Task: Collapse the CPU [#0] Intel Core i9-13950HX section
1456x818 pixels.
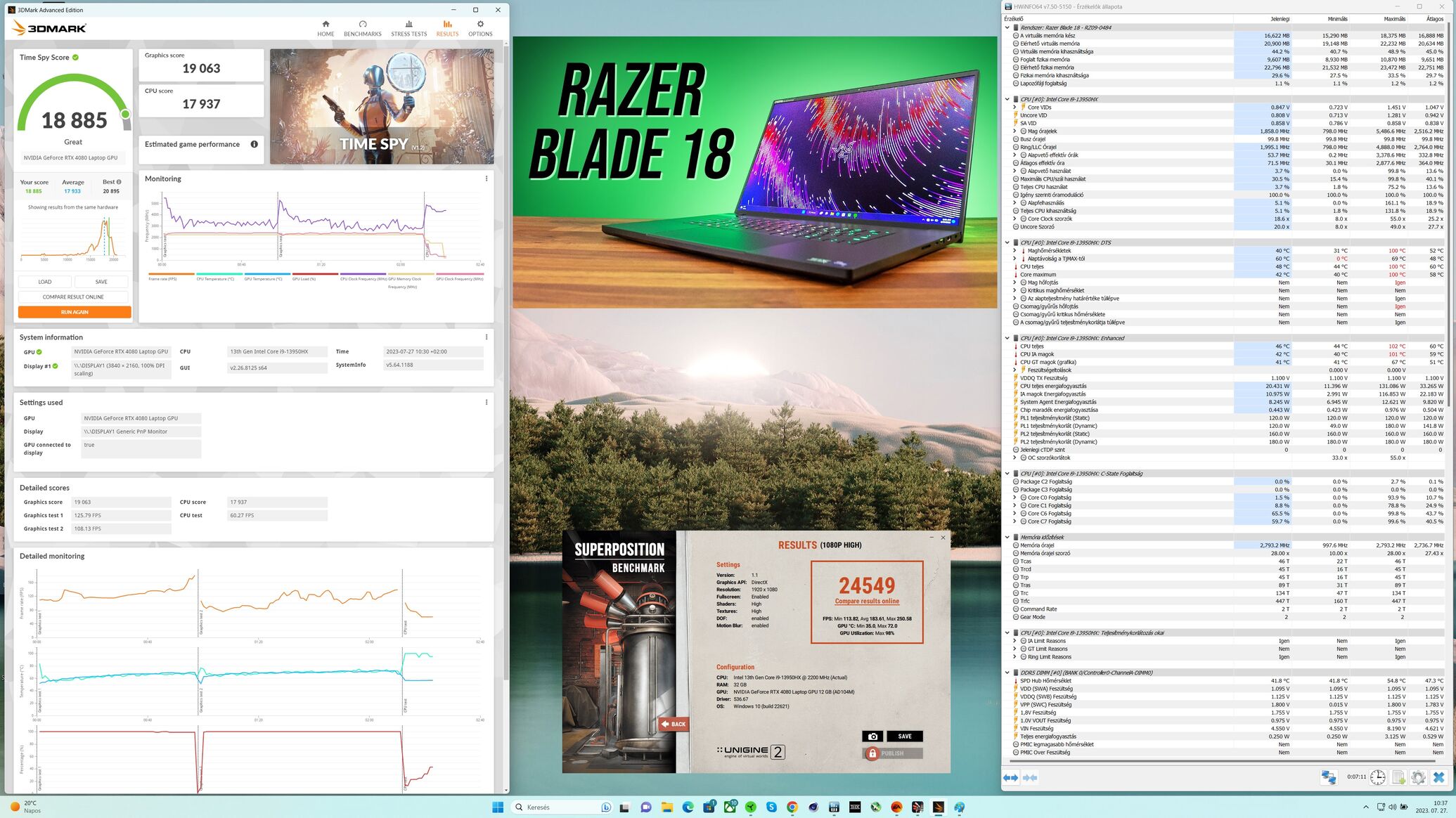Action: 1007,99
